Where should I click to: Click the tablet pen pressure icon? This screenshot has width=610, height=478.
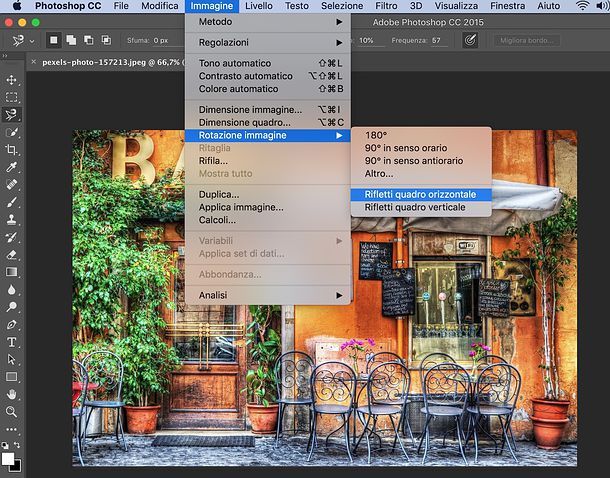[470, 40]
